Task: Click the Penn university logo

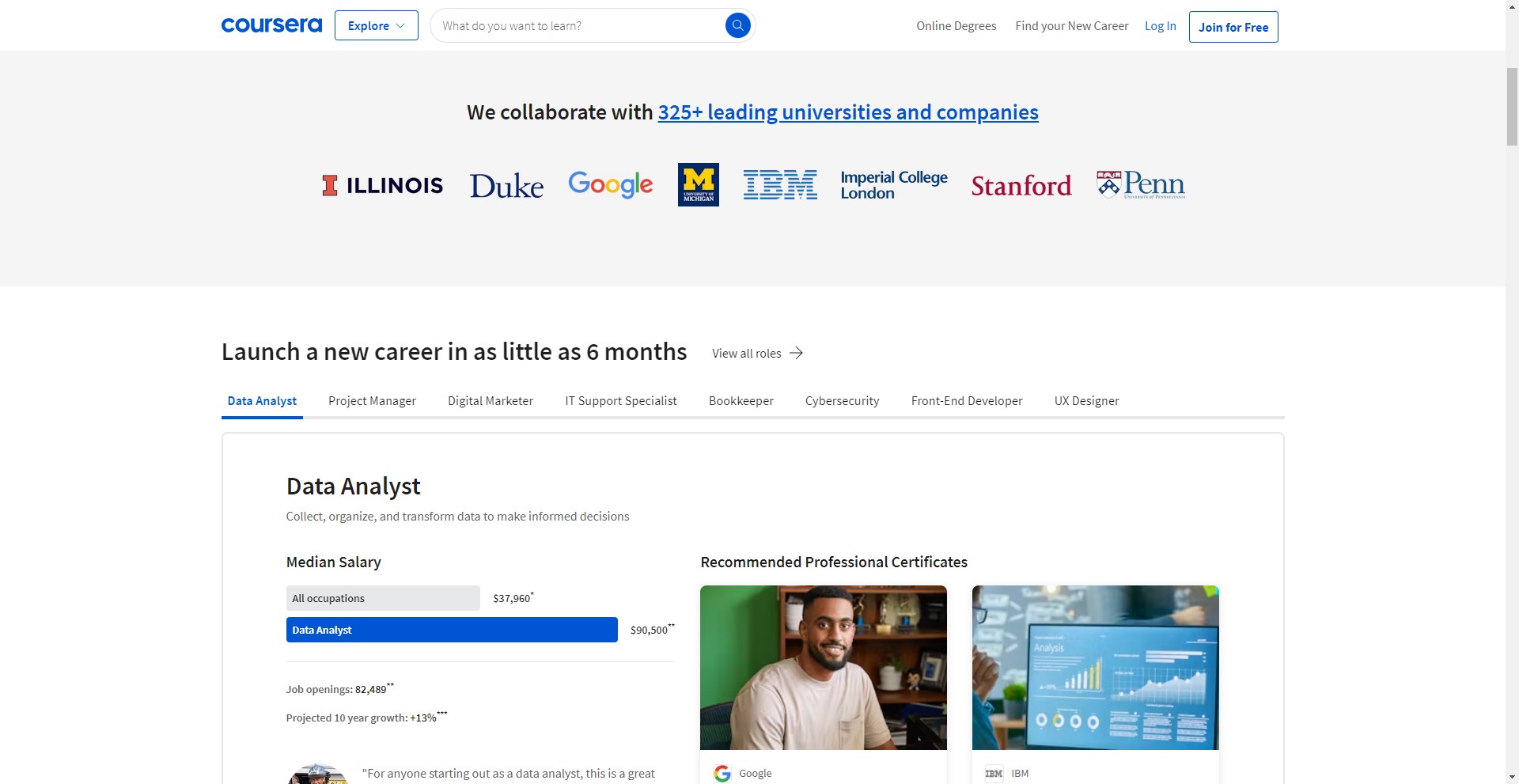Action: pyautogui.click(x=1140, y=184)
